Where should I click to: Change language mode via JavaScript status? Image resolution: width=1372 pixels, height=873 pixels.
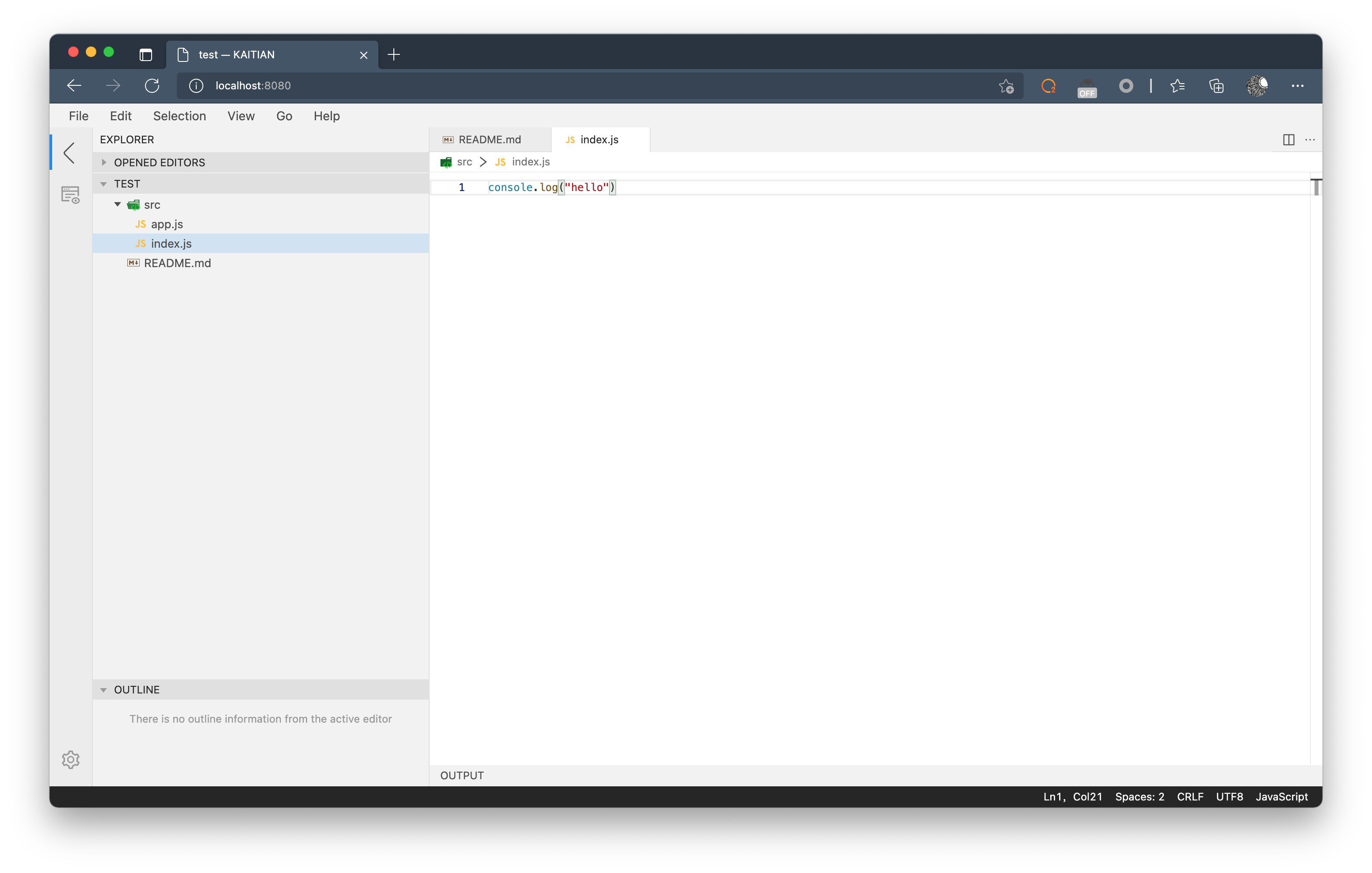(x=1281, y=796)
